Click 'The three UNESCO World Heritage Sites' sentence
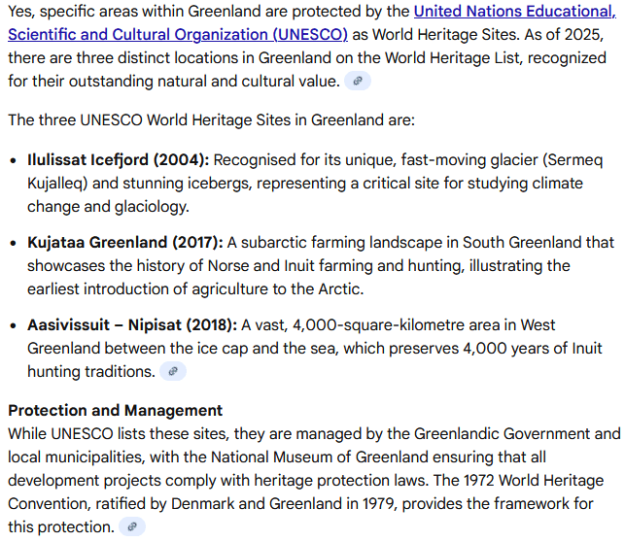The height and width of the screenshot is (542, 625). click(x=211, y=120)
